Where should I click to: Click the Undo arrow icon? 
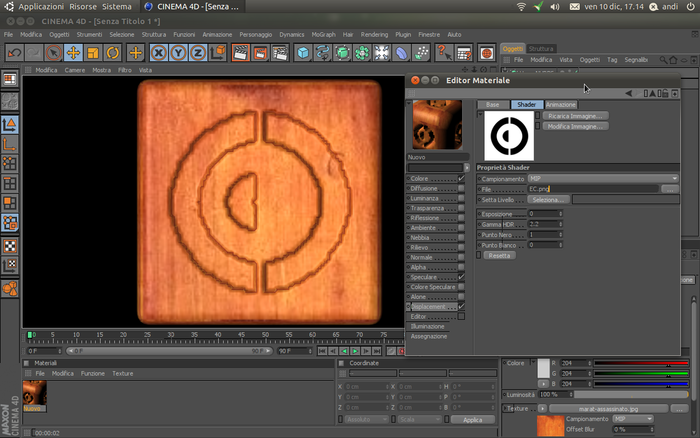pyautogui.click(x=14, y=53)
